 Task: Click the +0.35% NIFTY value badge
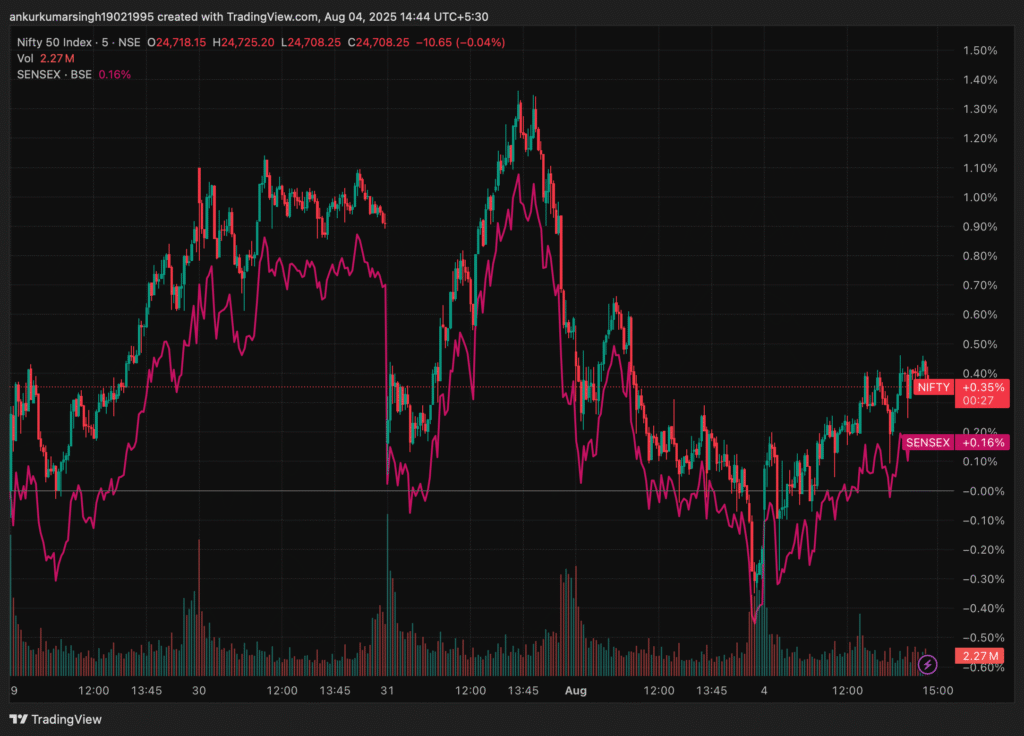981,387
